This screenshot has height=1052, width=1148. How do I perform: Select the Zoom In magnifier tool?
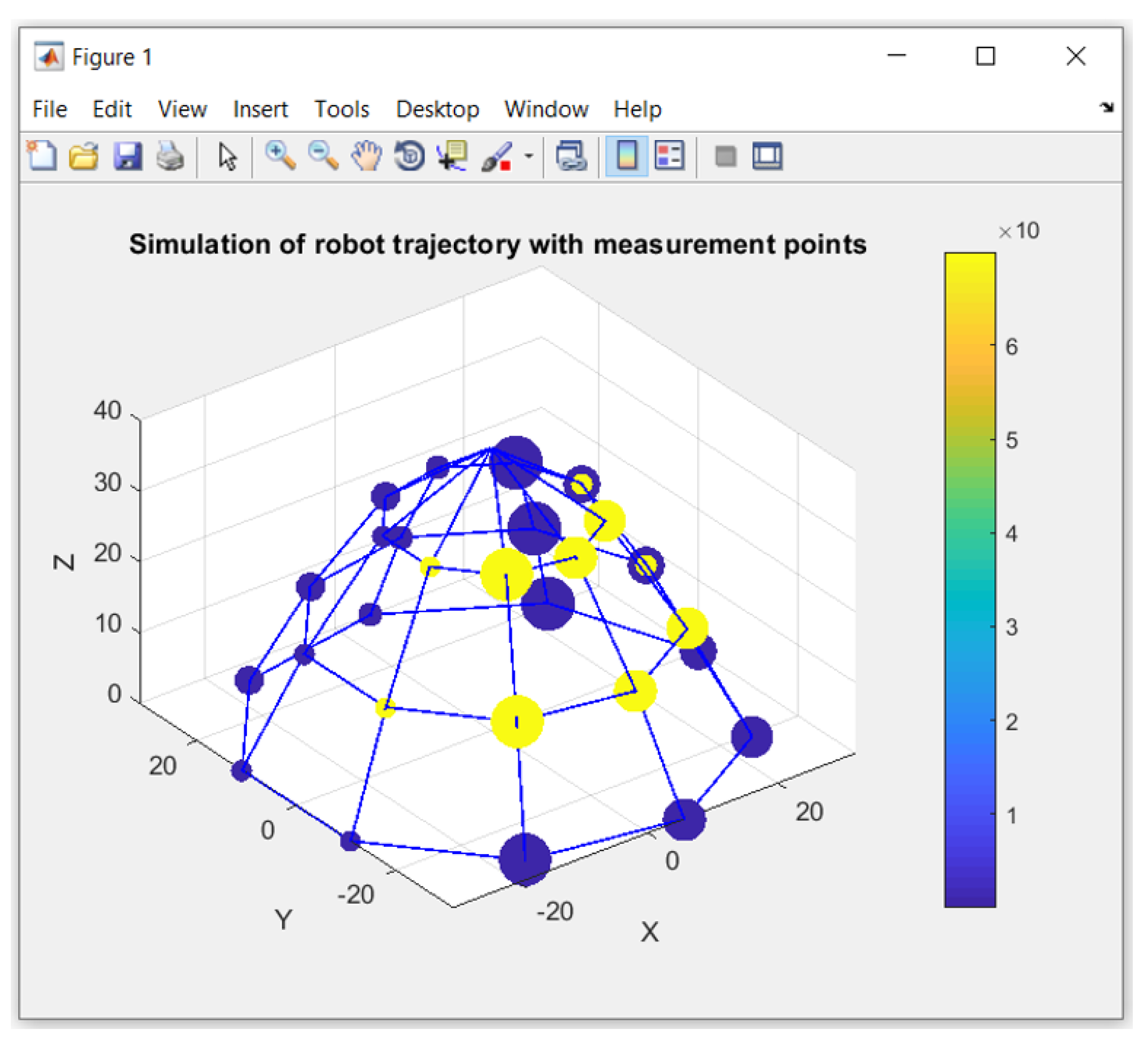pos(280,156)
